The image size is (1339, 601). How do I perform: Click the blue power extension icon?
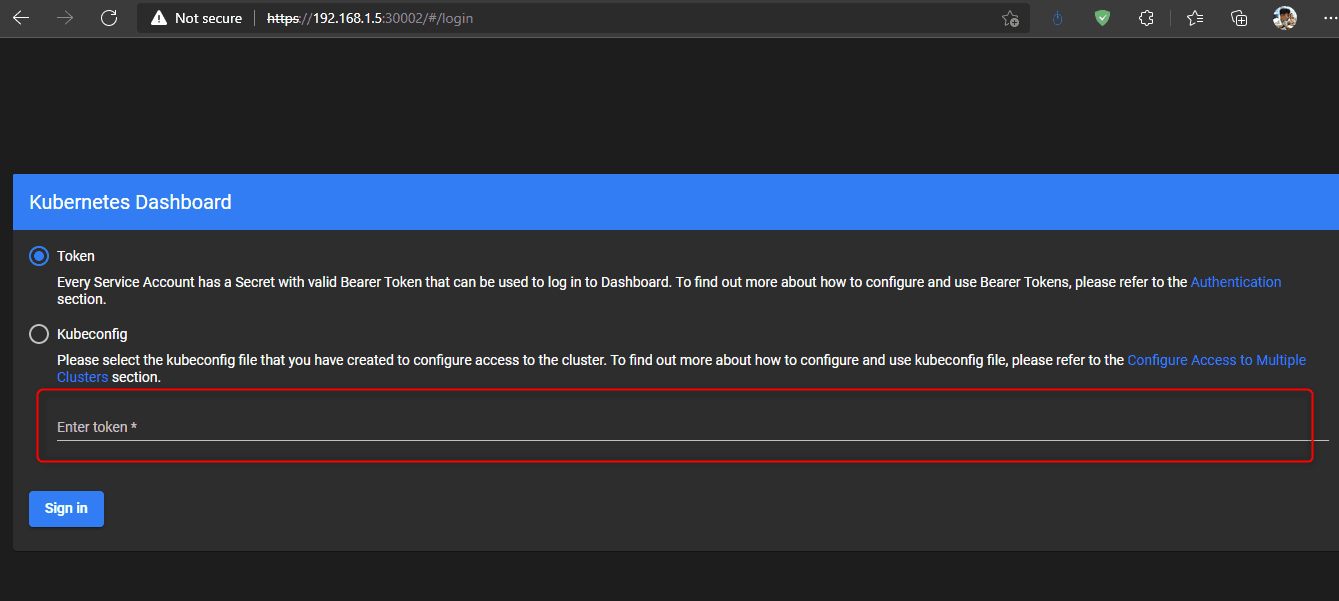pyautogui.click(x=1058, y=18)
